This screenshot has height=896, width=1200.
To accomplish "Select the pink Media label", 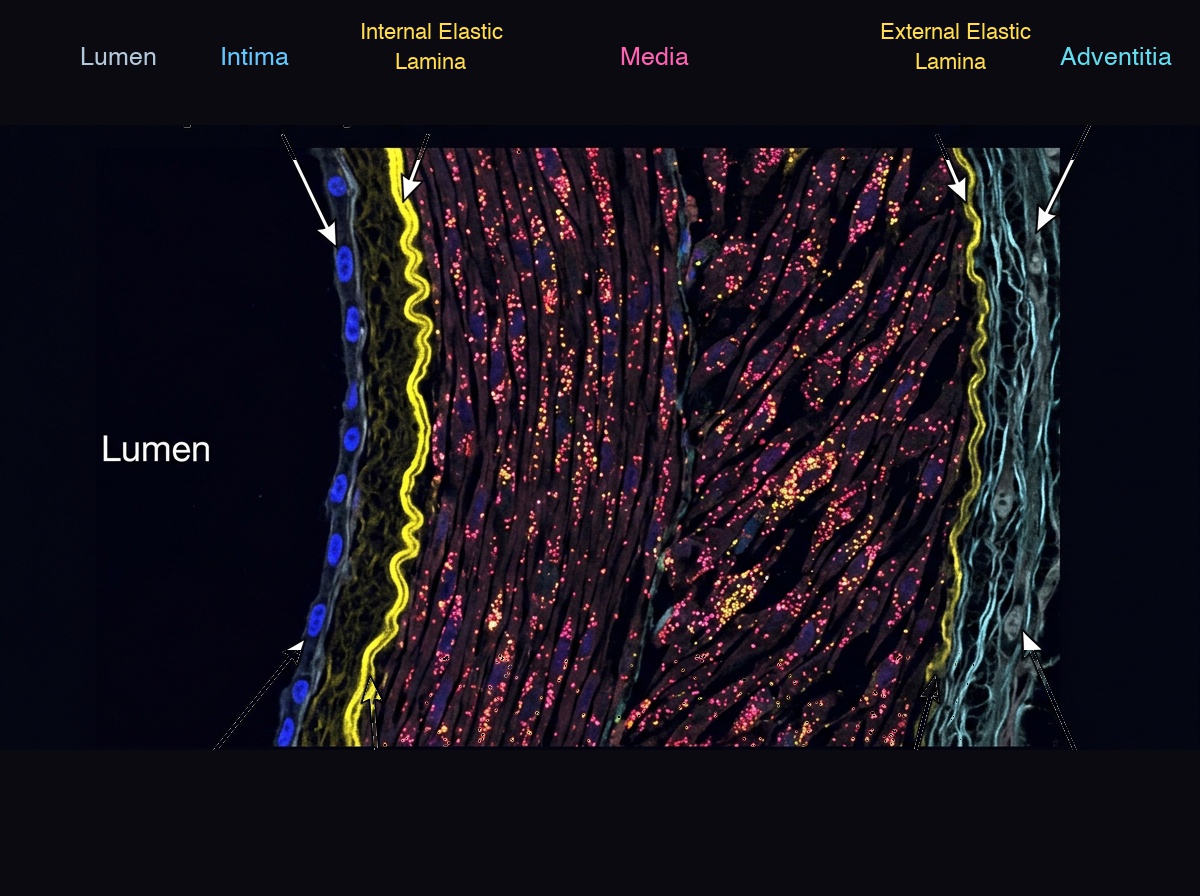I will click(654, 57).
